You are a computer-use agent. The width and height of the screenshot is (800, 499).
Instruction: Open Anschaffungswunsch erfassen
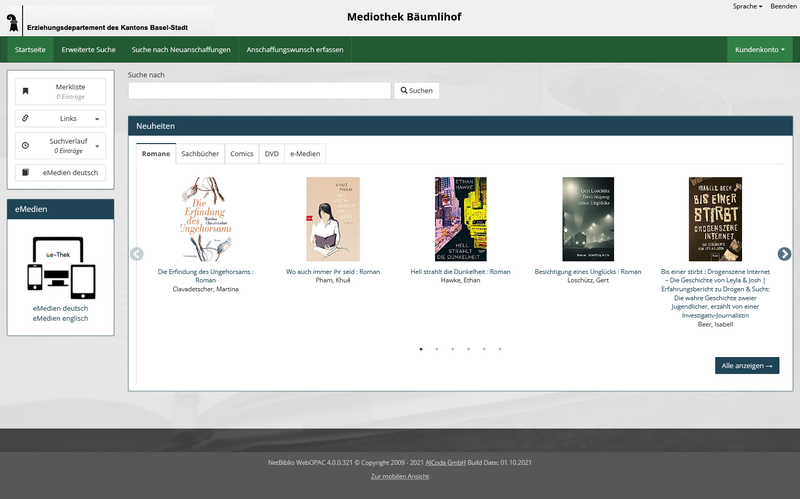[295, 49]
